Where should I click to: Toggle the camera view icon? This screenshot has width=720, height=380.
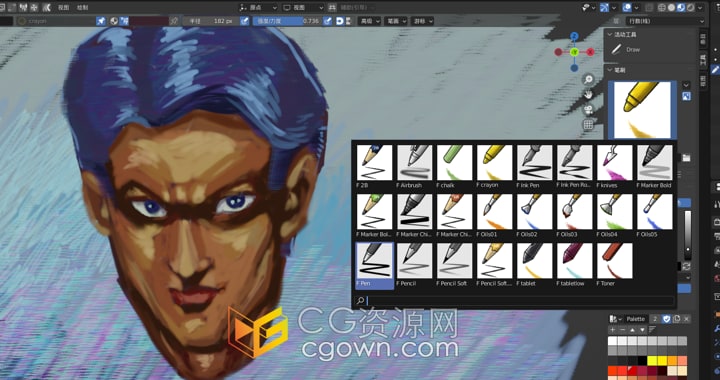pos(588,110)
